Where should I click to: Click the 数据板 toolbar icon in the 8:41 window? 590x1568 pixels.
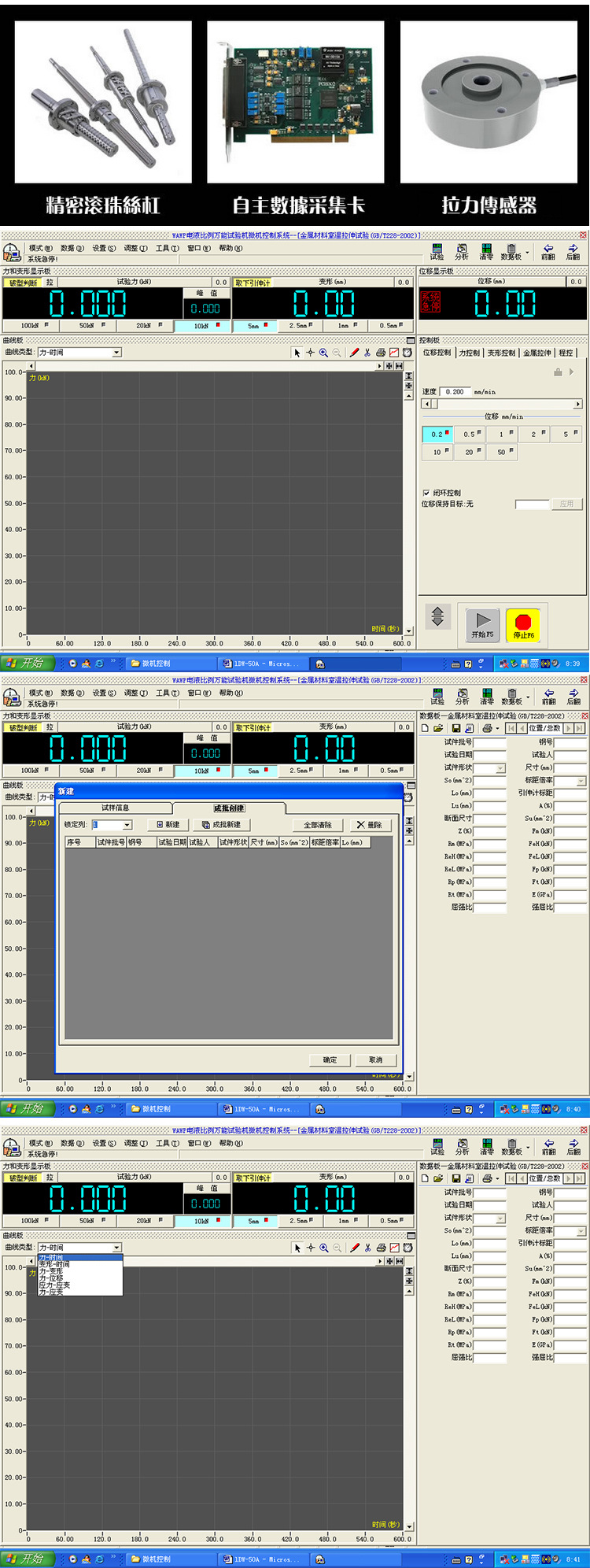pos(511,1147)
